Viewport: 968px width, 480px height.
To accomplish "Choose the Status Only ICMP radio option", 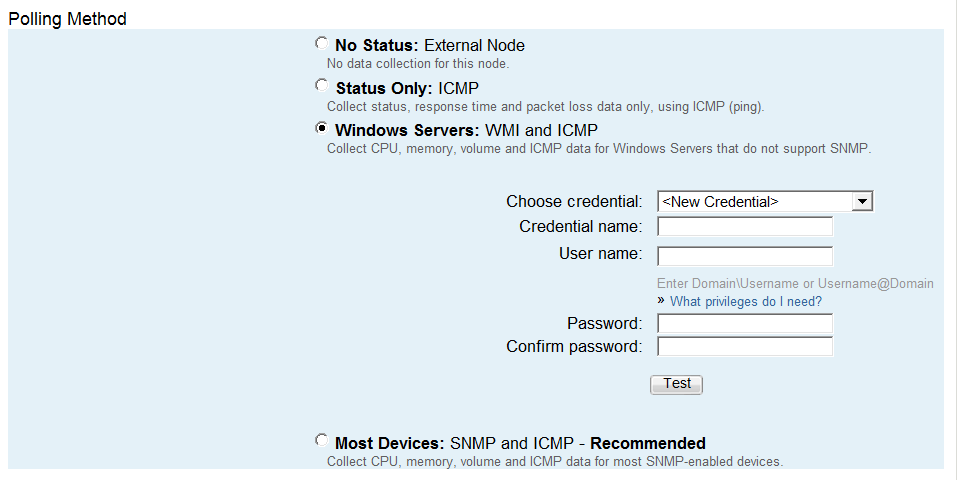I will click(320, 86).
